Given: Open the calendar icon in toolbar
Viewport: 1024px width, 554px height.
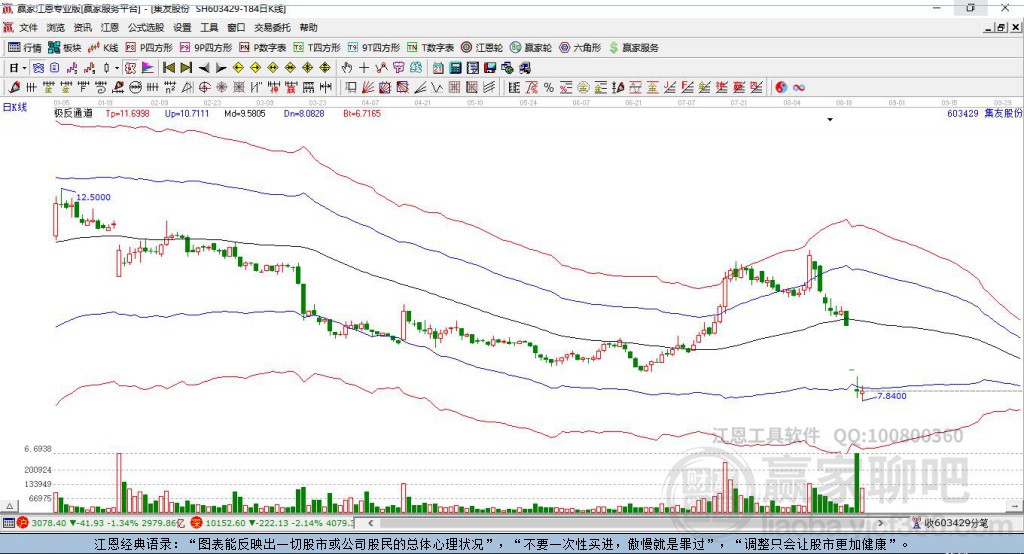Looking at the screenshot, I should (x=438, y=68).
